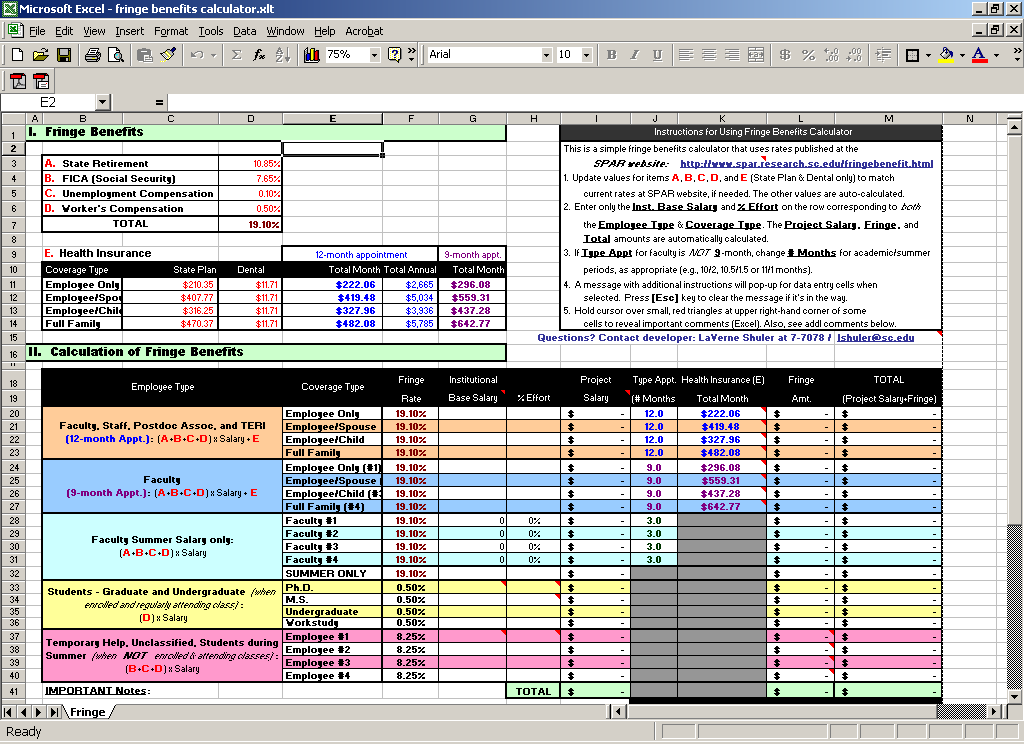This screenshot has width=1024, height=744.
Task: Apply Currency Style with the dollar icon
Action: coord(785,55)
